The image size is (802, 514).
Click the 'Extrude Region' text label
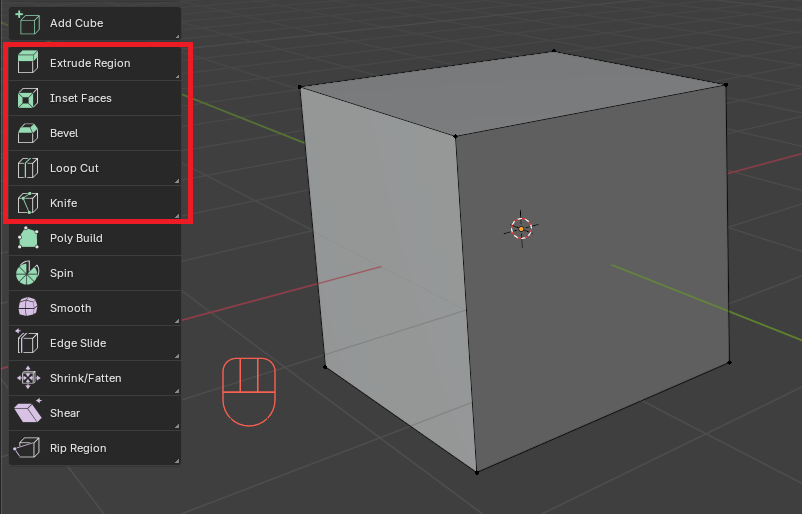pos(90,63)
